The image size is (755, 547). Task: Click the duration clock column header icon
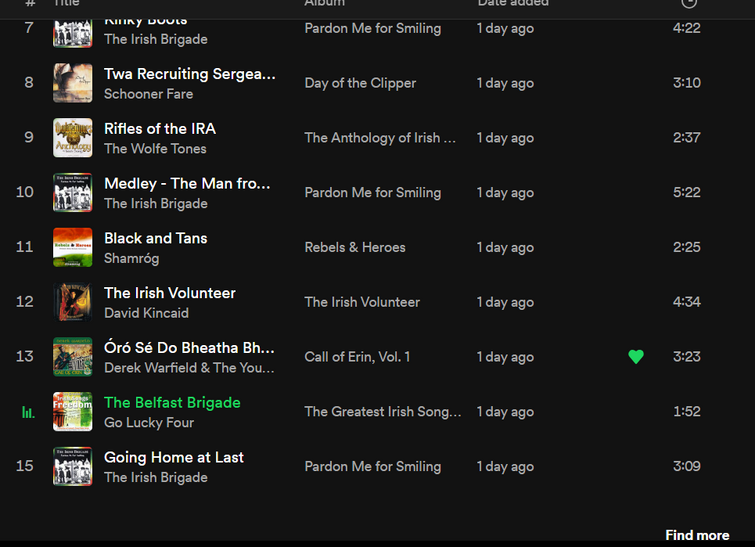tap(689, 2)
